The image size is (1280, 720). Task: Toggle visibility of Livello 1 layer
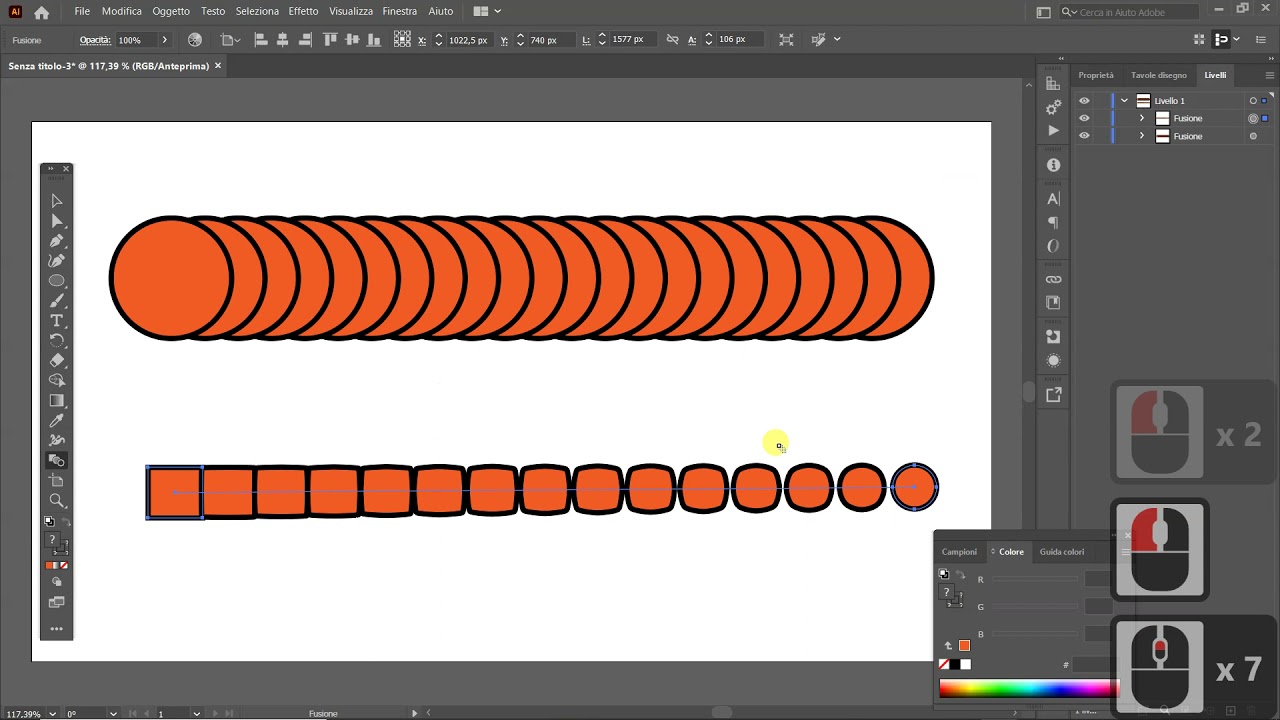click(x=1084, y=101)
